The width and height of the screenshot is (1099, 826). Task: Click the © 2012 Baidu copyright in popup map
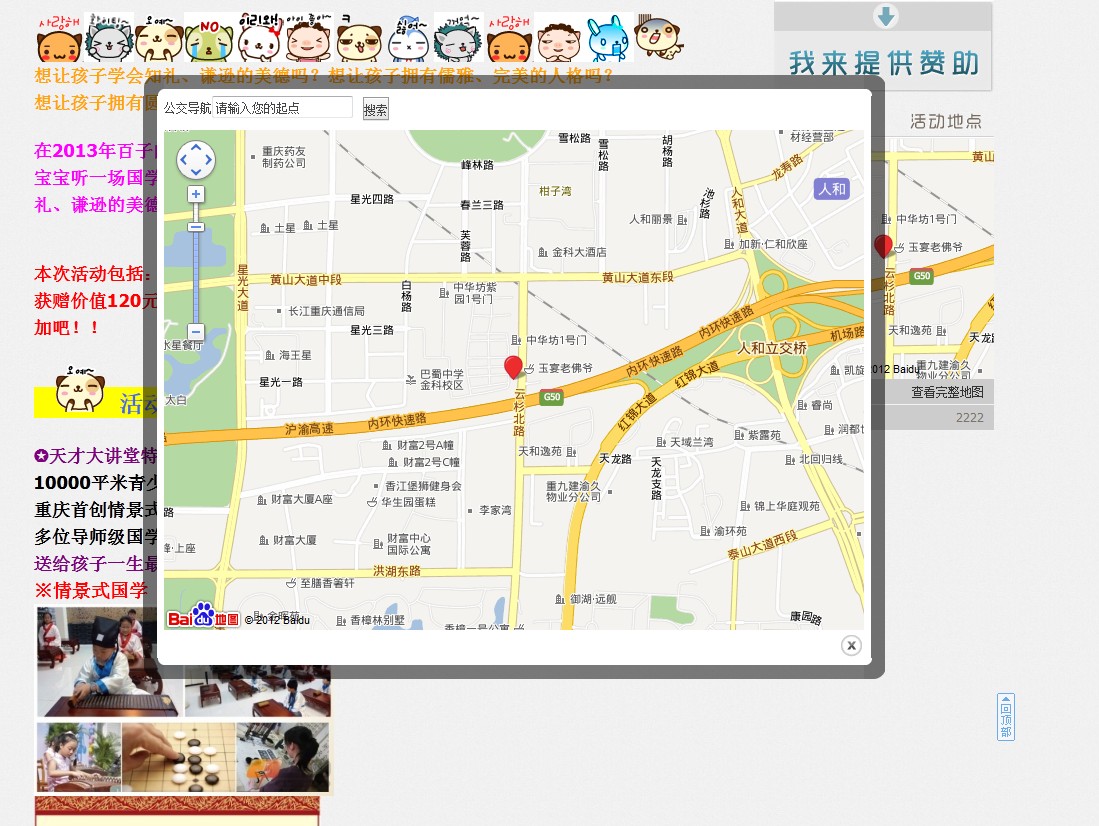coord(277,620)
